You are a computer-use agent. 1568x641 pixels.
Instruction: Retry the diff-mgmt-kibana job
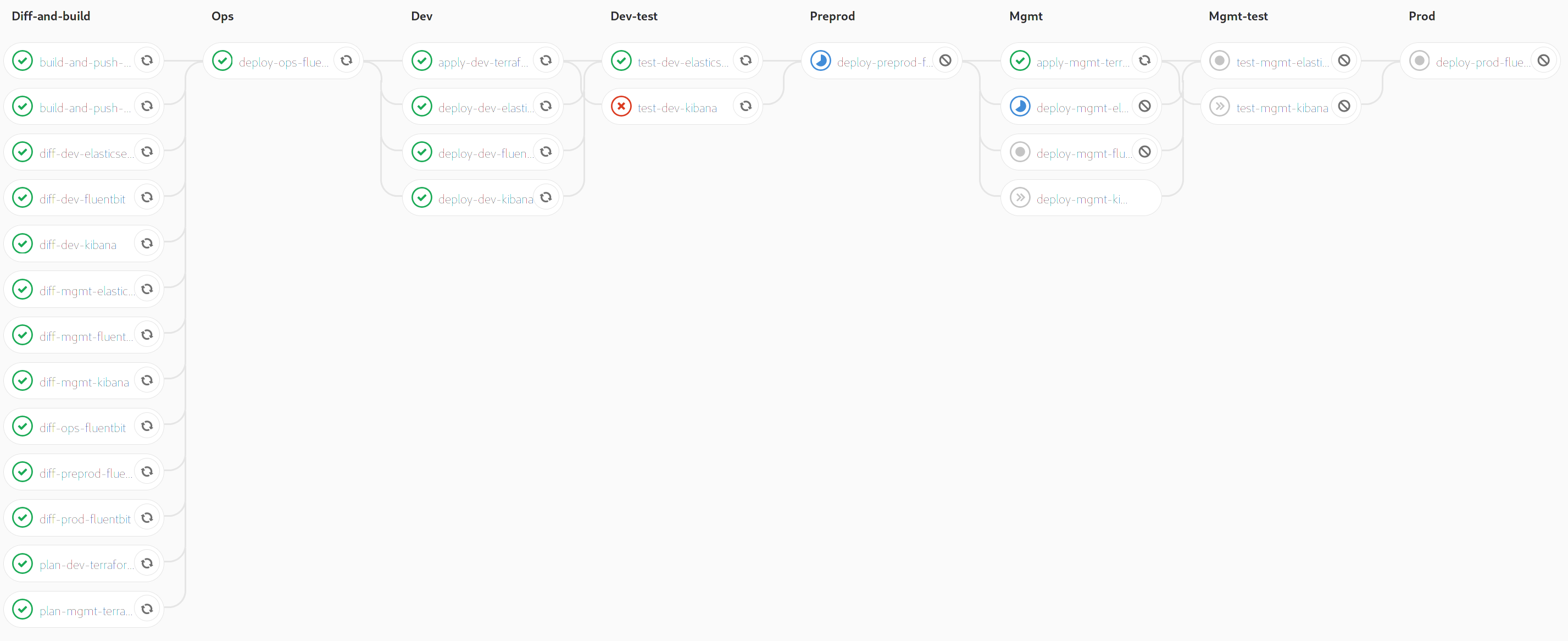pyautogui.click(x=147, y=380)
